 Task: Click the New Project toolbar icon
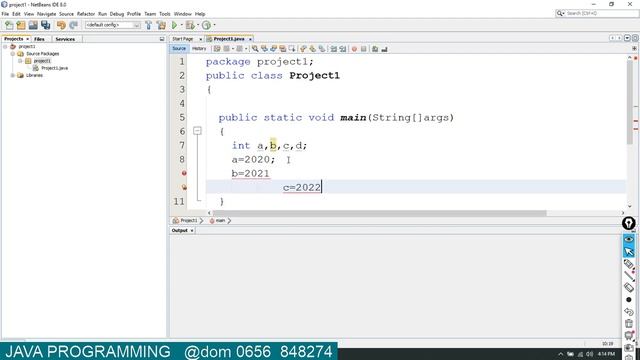pos(21,25)
